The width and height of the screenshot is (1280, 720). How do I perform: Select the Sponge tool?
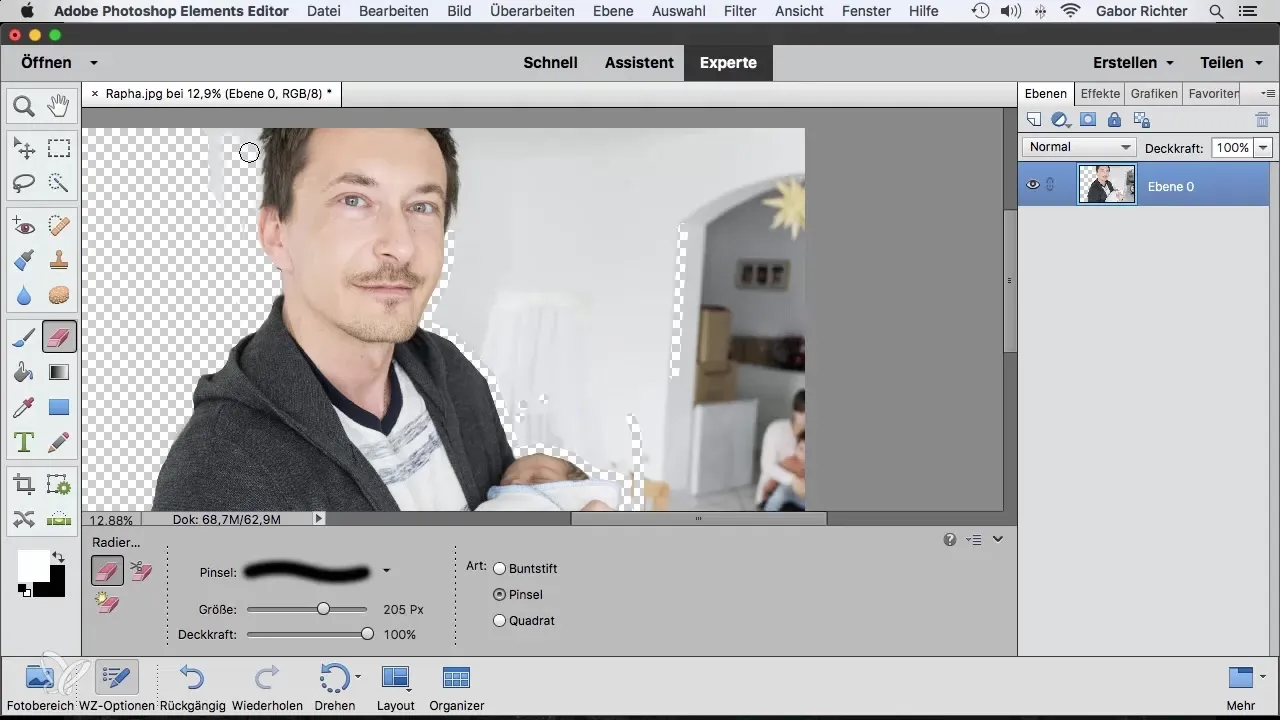click(x=59, y=295)
